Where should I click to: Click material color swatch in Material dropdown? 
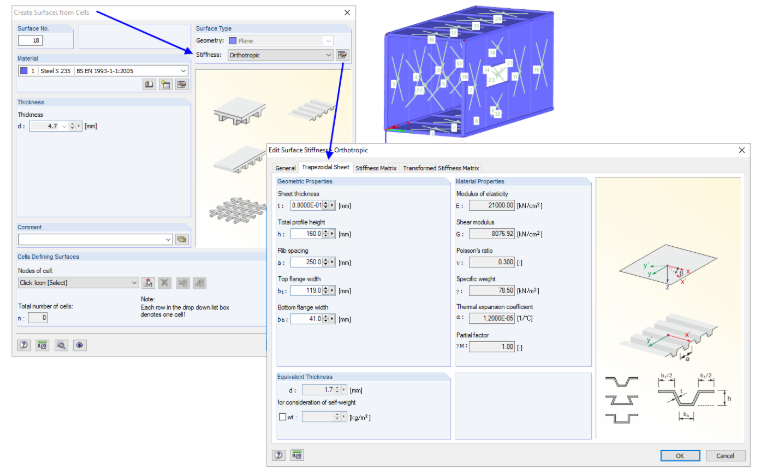click(23, 71)
